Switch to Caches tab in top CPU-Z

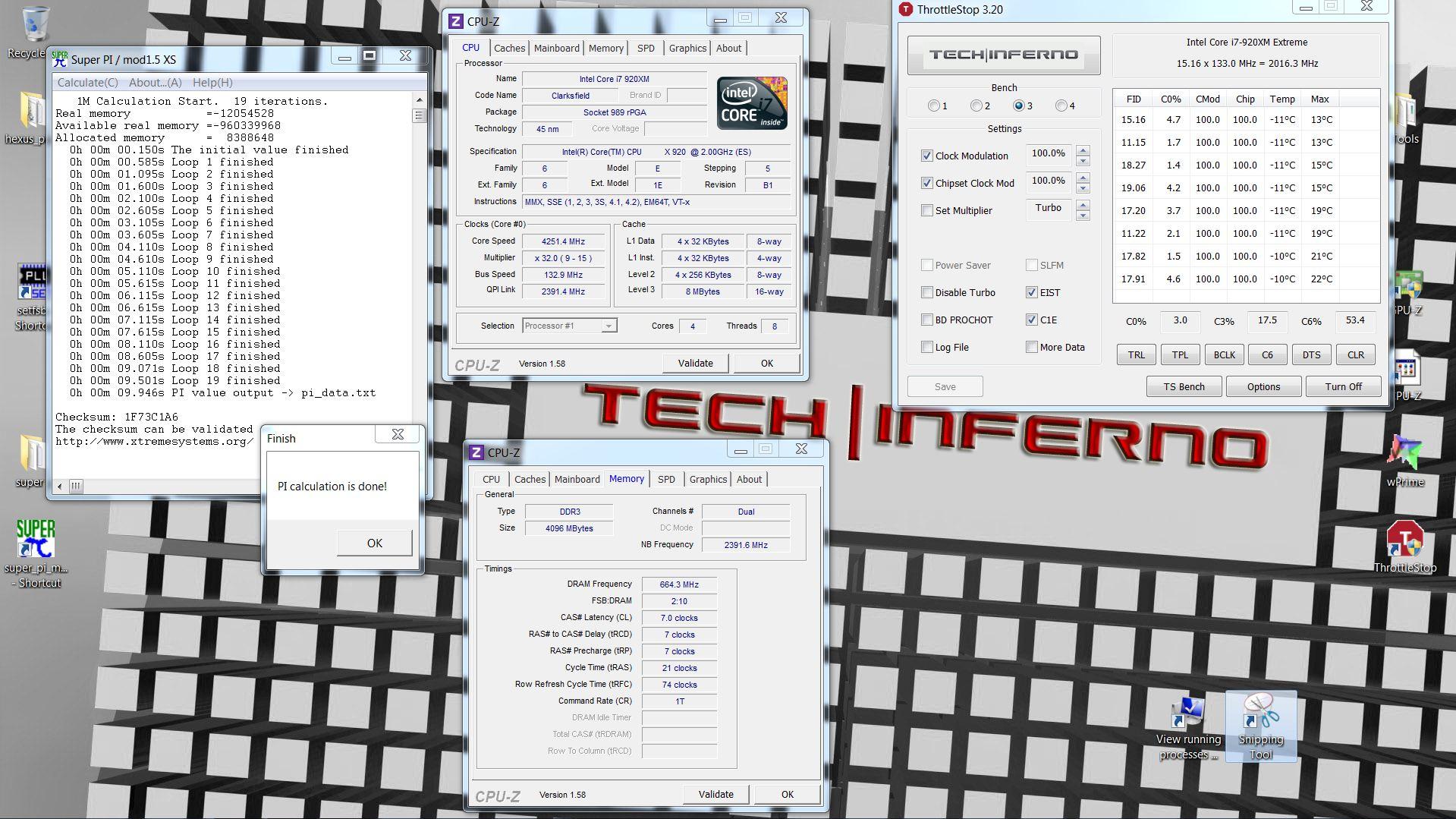(x=509, y=48)
